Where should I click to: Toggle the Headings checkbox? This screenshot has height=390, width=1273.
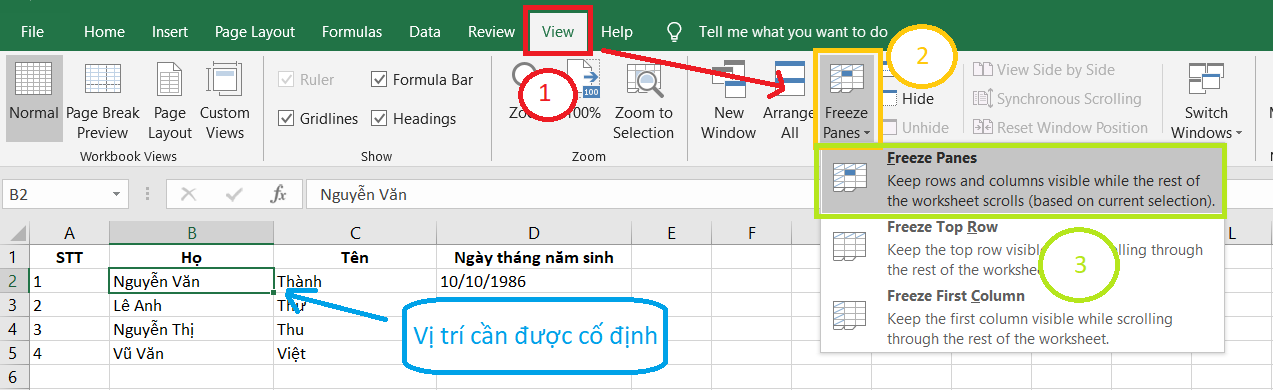(413, 118)
